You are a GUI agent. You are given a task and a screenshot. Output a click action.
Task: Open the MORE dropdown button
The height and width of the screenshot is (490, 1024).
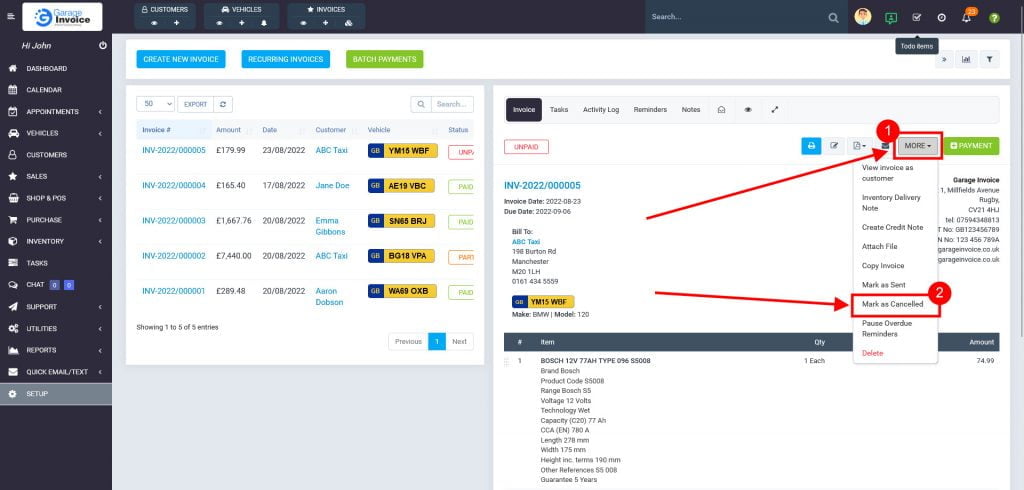coord(918,146)
